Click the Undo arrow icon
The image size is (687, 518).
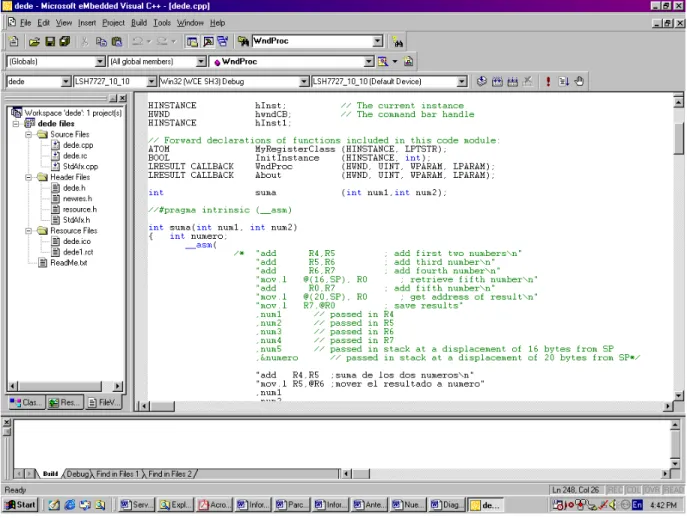138,42
